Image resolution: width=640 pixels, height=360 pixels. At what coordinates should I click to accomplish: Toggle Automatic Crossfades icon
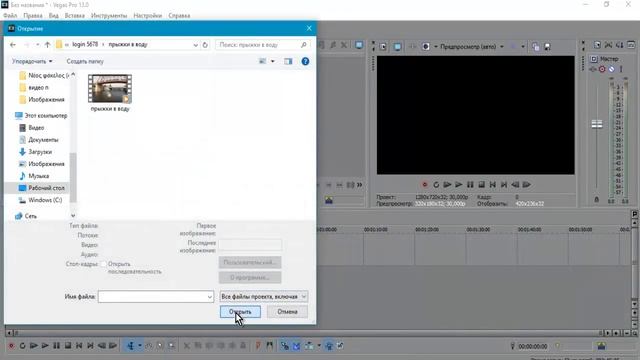[x=296, y=346]
